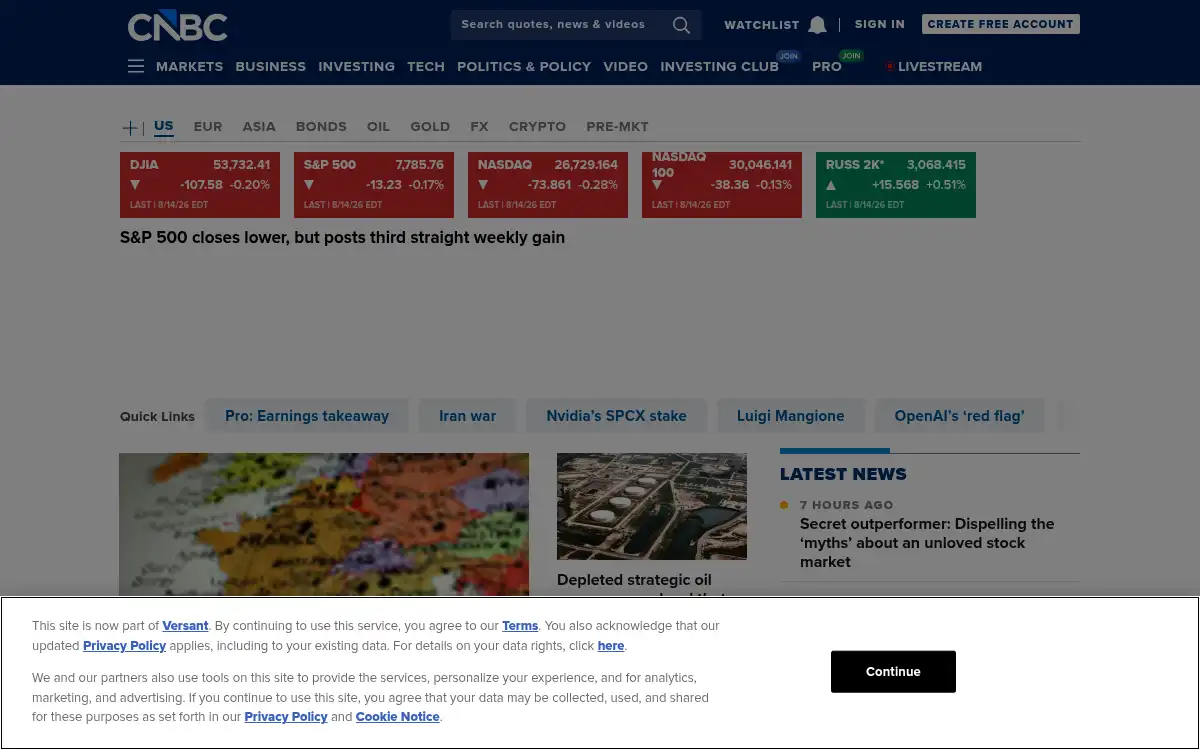
Task: Open the BUSINESS menu
Action: click(271, 66)
